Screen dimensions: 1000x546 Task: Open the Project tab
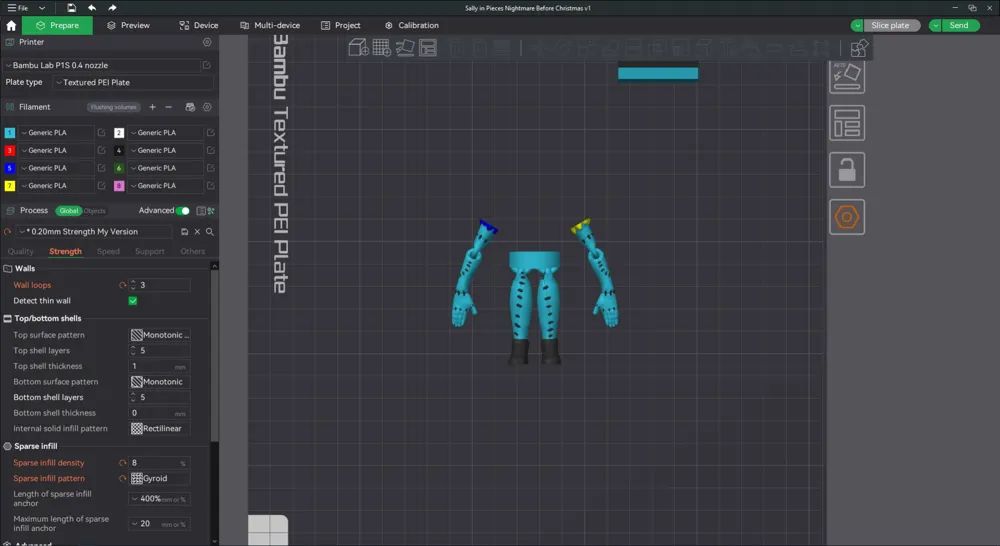click(341, 26)
